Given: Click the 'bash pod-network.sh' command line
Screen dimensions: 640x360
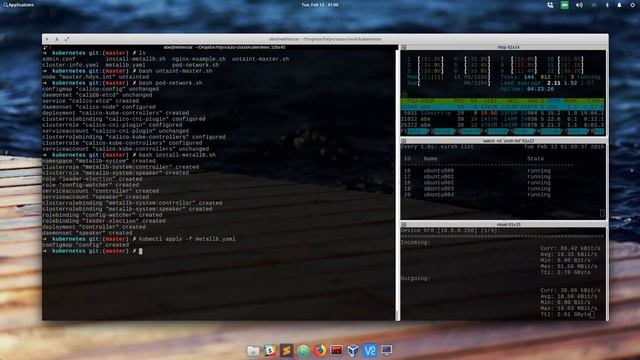Looking at the screenshot, I should (171, 83).
